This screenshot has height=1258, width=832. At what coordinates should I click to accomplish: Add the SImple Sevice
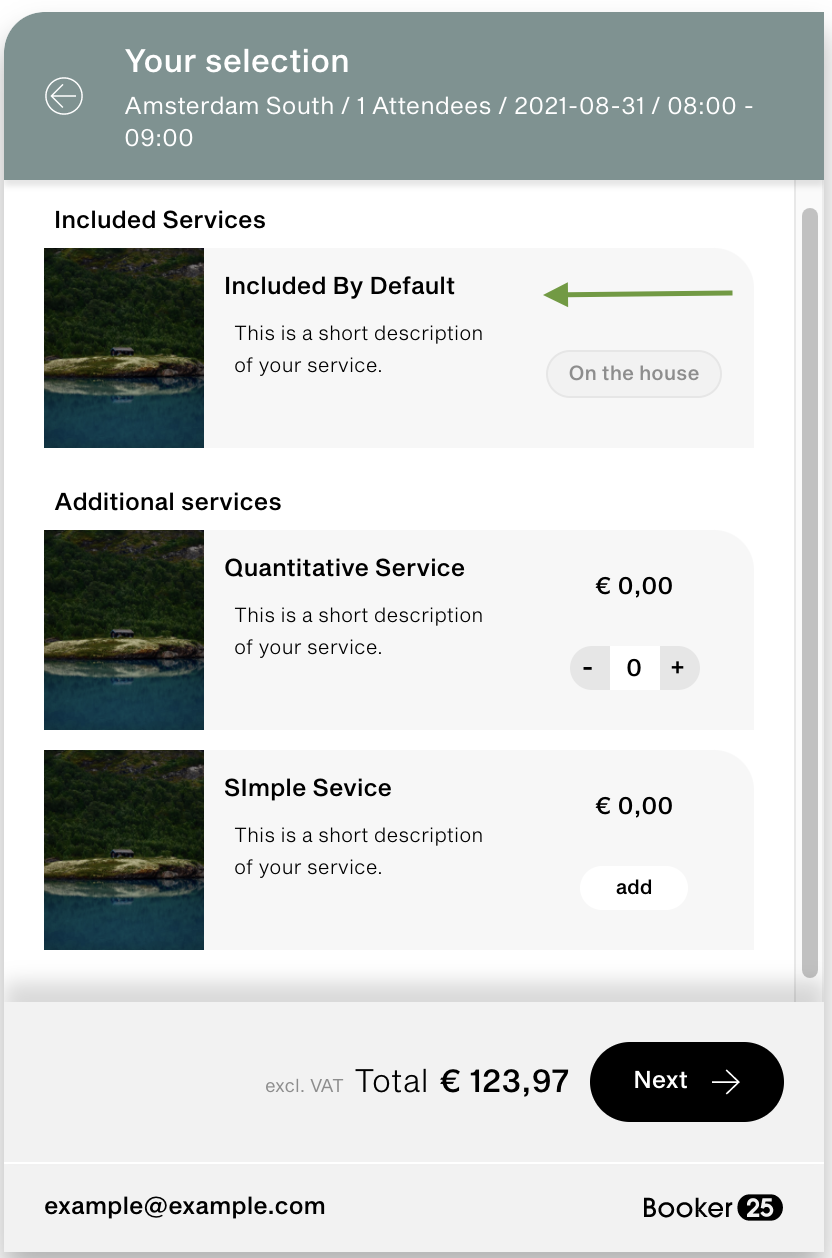[634, 888]
